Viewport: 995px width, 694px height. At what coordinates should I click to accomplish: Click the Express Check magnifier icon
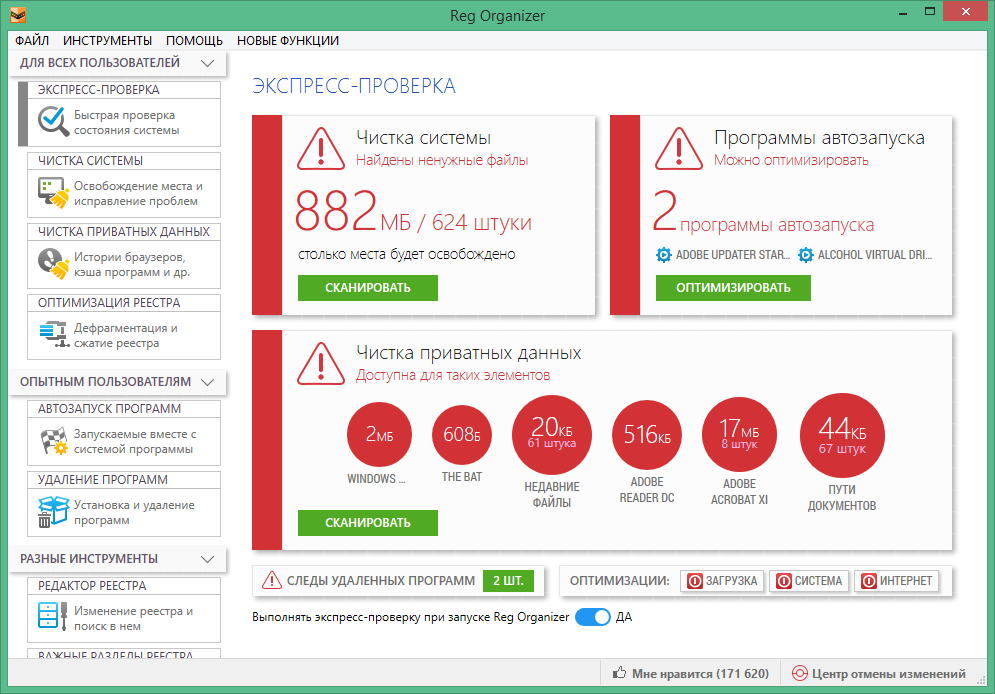(x=53, y=122)
